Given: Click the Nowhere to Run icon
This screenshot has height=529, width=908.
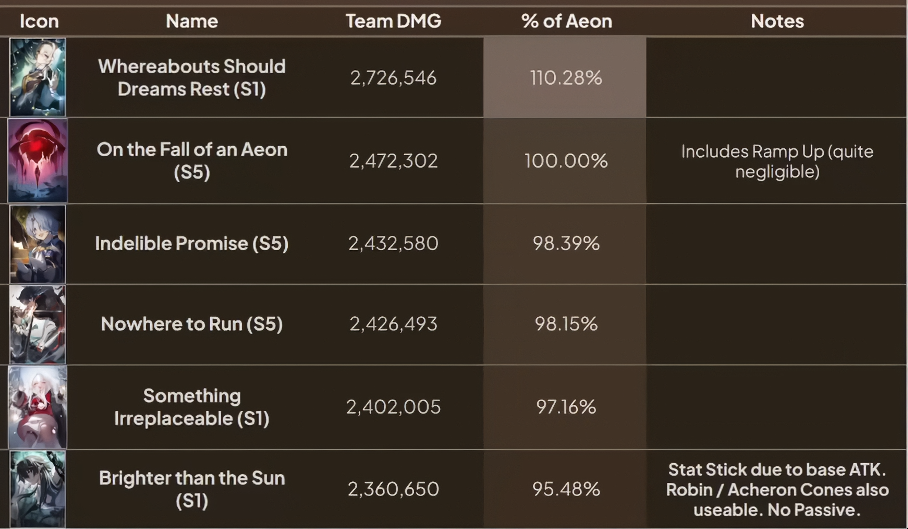Looking at the screenshot, I should coord(38,324).
